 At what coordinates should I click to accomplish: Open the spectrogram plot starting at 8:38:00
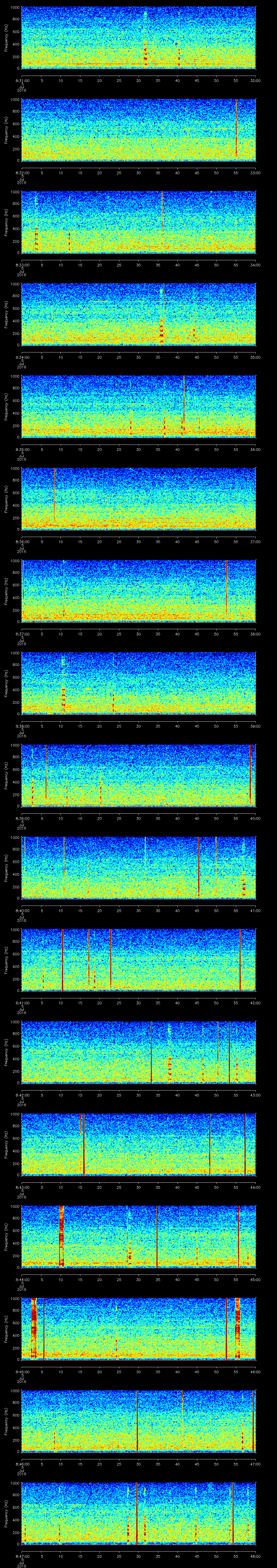(138, 683)
